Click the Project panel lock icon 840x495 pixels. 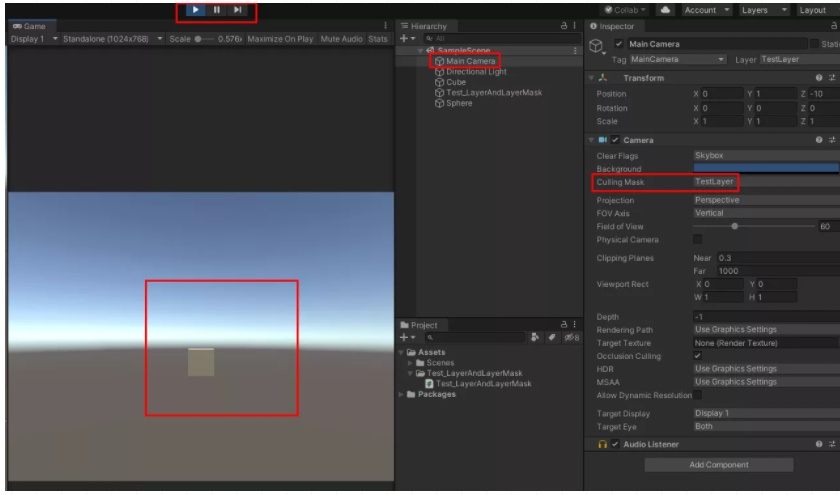[564, 324]
